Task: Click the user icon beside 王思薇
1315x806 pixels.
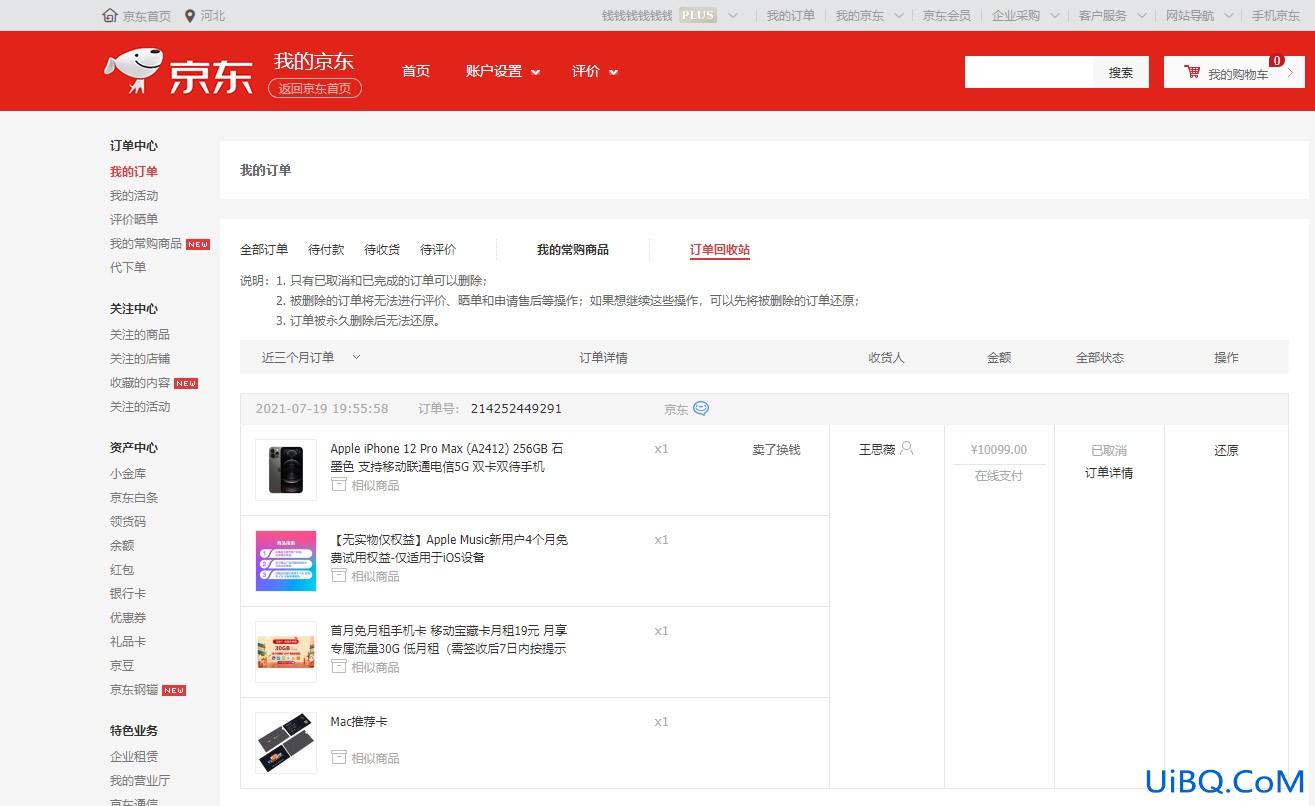Action: 907,448
